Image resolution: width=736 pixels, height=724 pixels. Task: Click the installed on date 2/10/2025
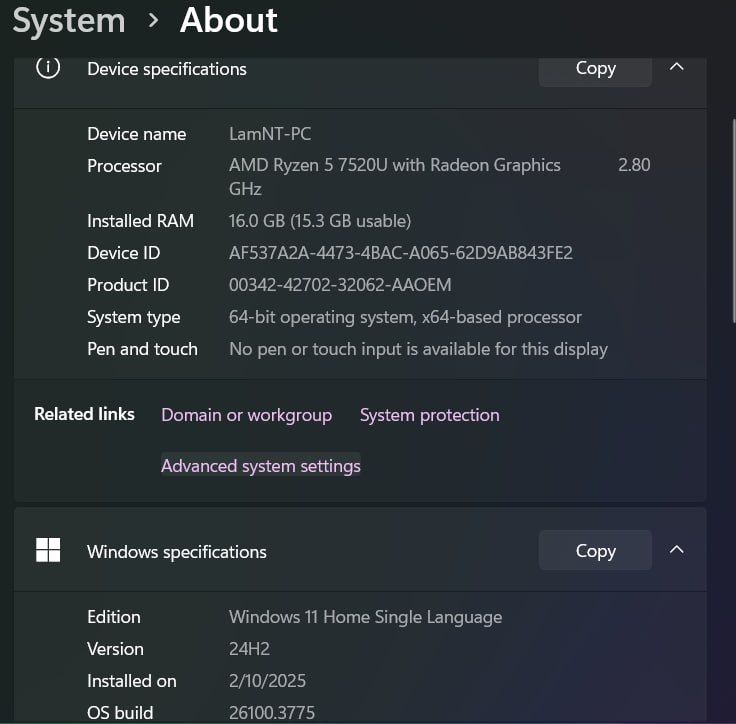click(267, 681)
